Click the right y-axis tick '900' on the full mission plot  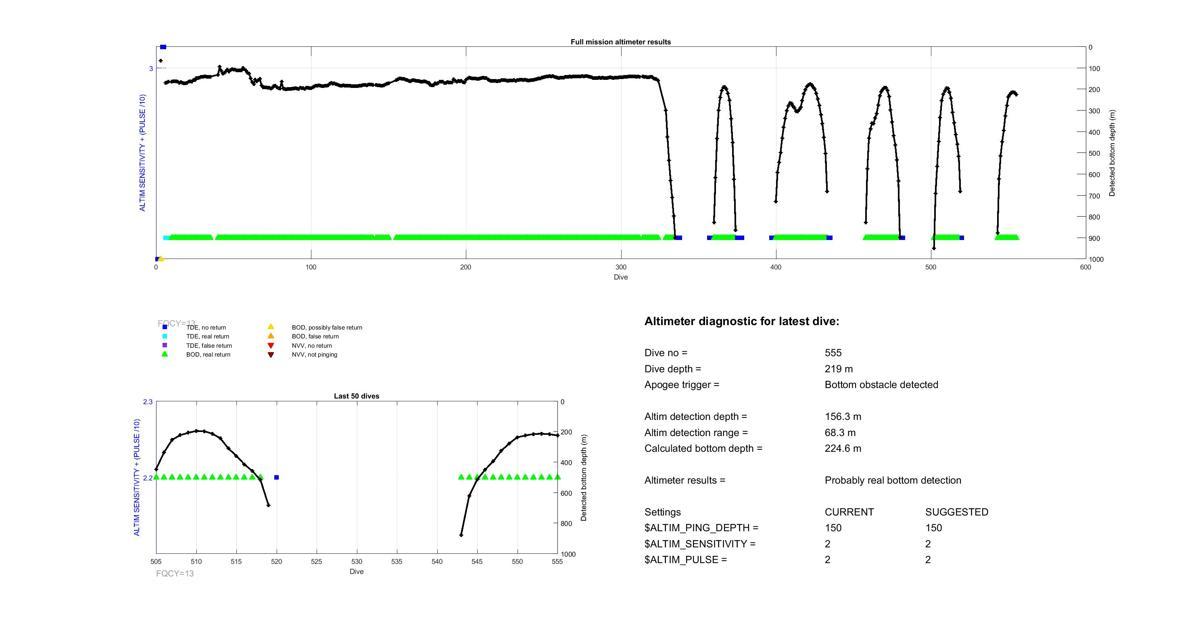pos(1096,238)
